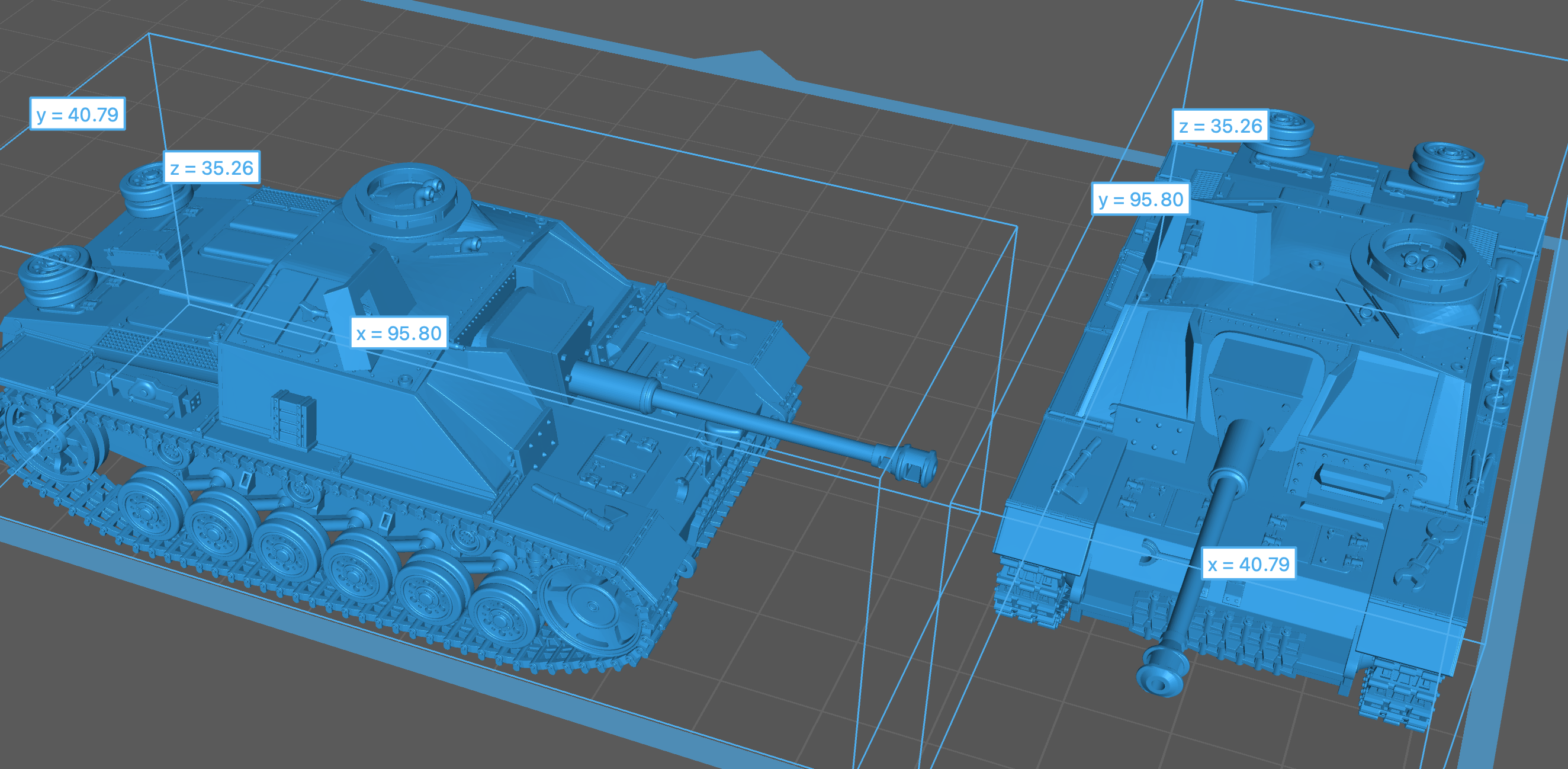The image size is (1568, 769).
Task: Click the y = 95.80 dimension label
Action: [x=1140, y=199]
